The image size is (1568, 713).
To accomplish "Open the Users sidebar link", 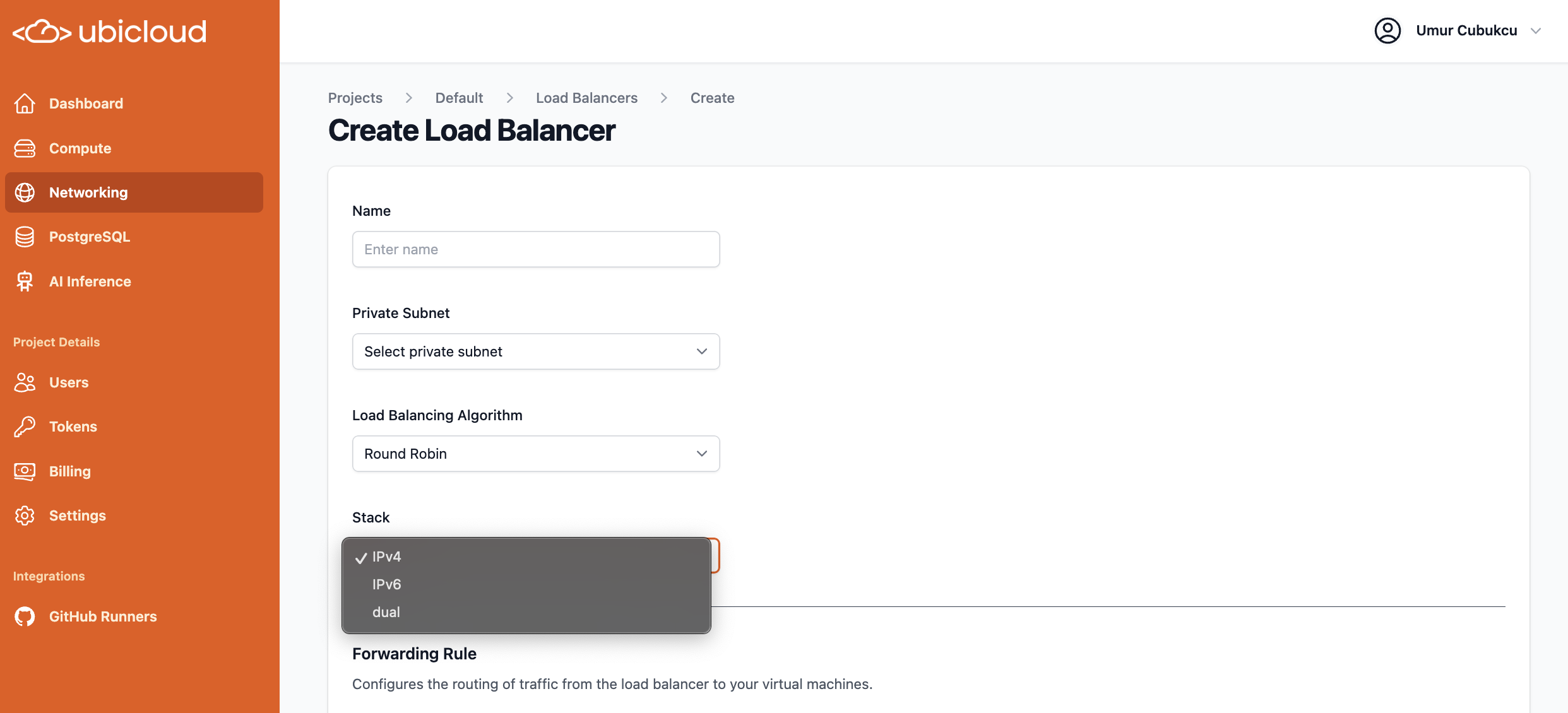I will click(68, 382).
